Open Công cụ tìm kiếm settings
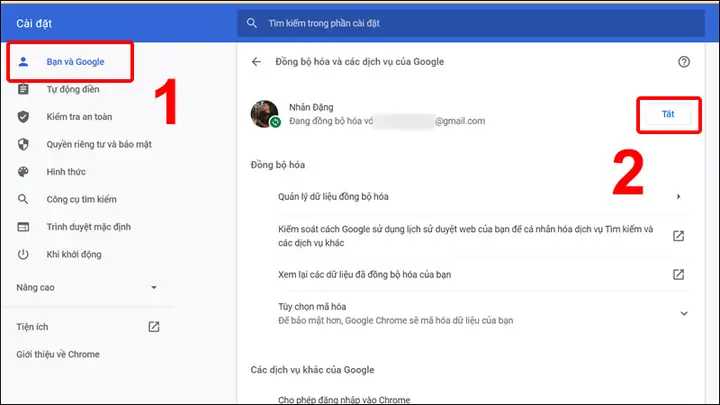720x405 pixels. (x=81, y=199)
